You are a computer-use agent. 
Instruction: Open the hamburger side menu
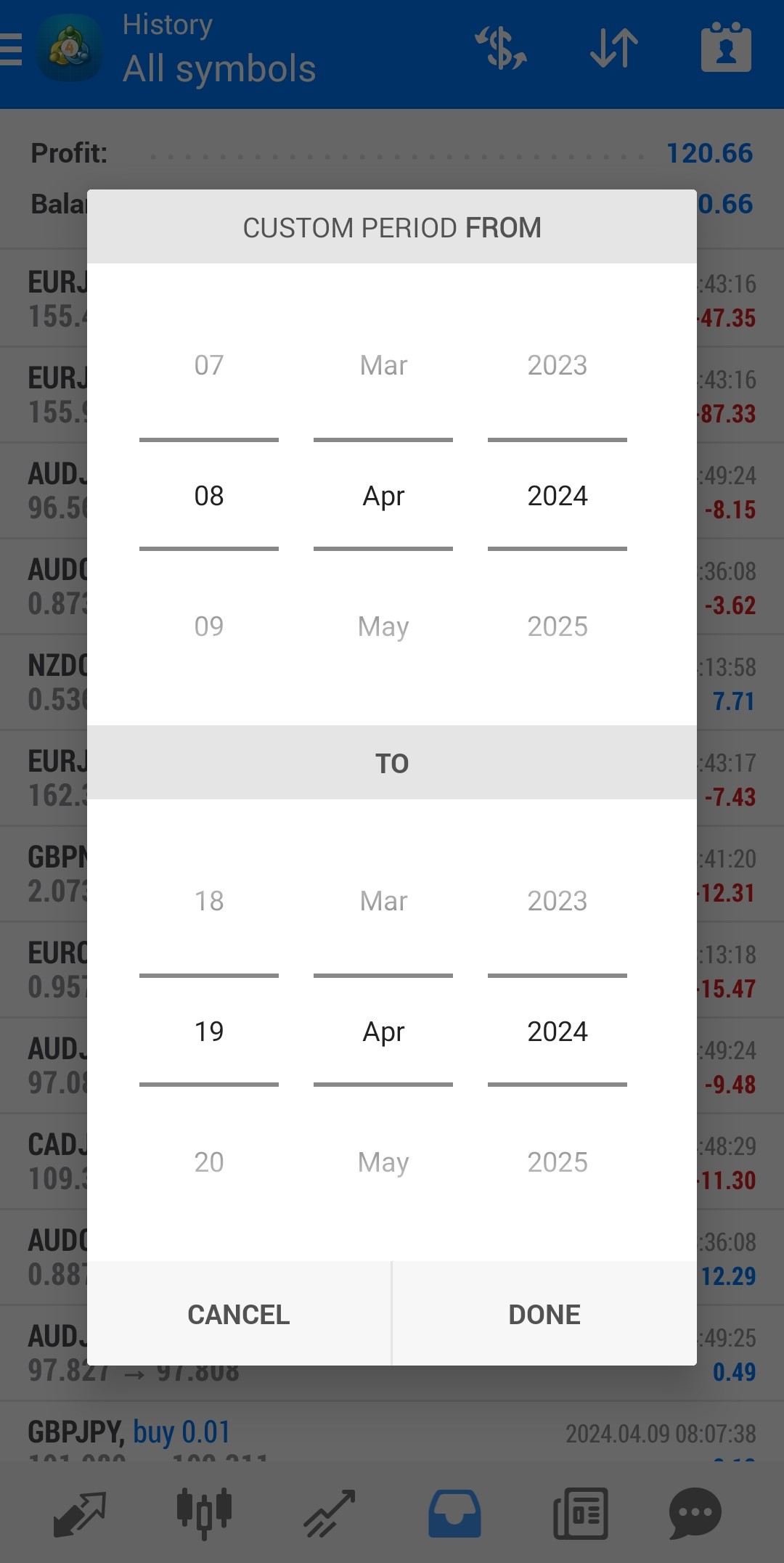pyautogui.click(x=12, y=49)
